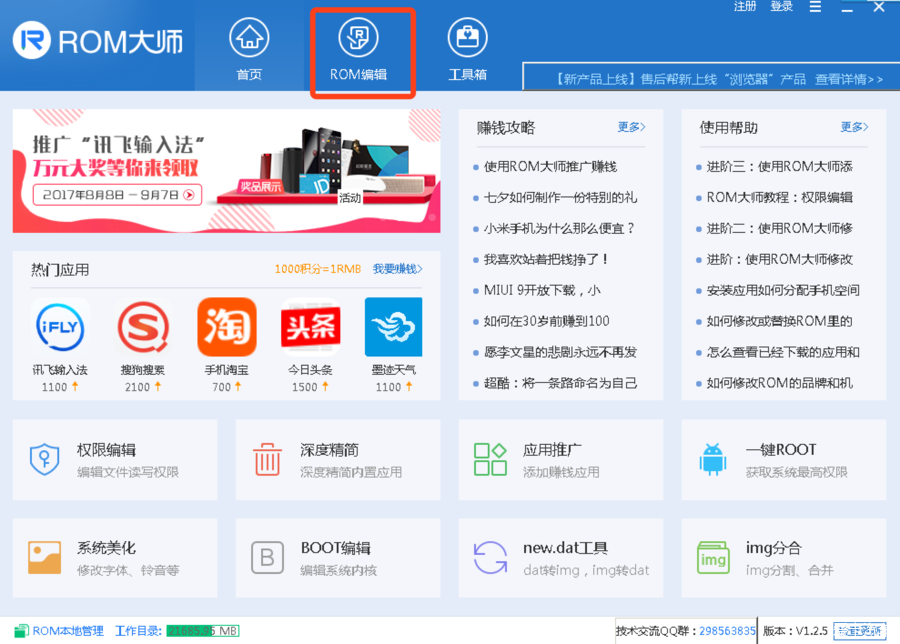
Task: Launch the 系统美化 picture tool
Action: pyautogui.click(x=115, y=558)
